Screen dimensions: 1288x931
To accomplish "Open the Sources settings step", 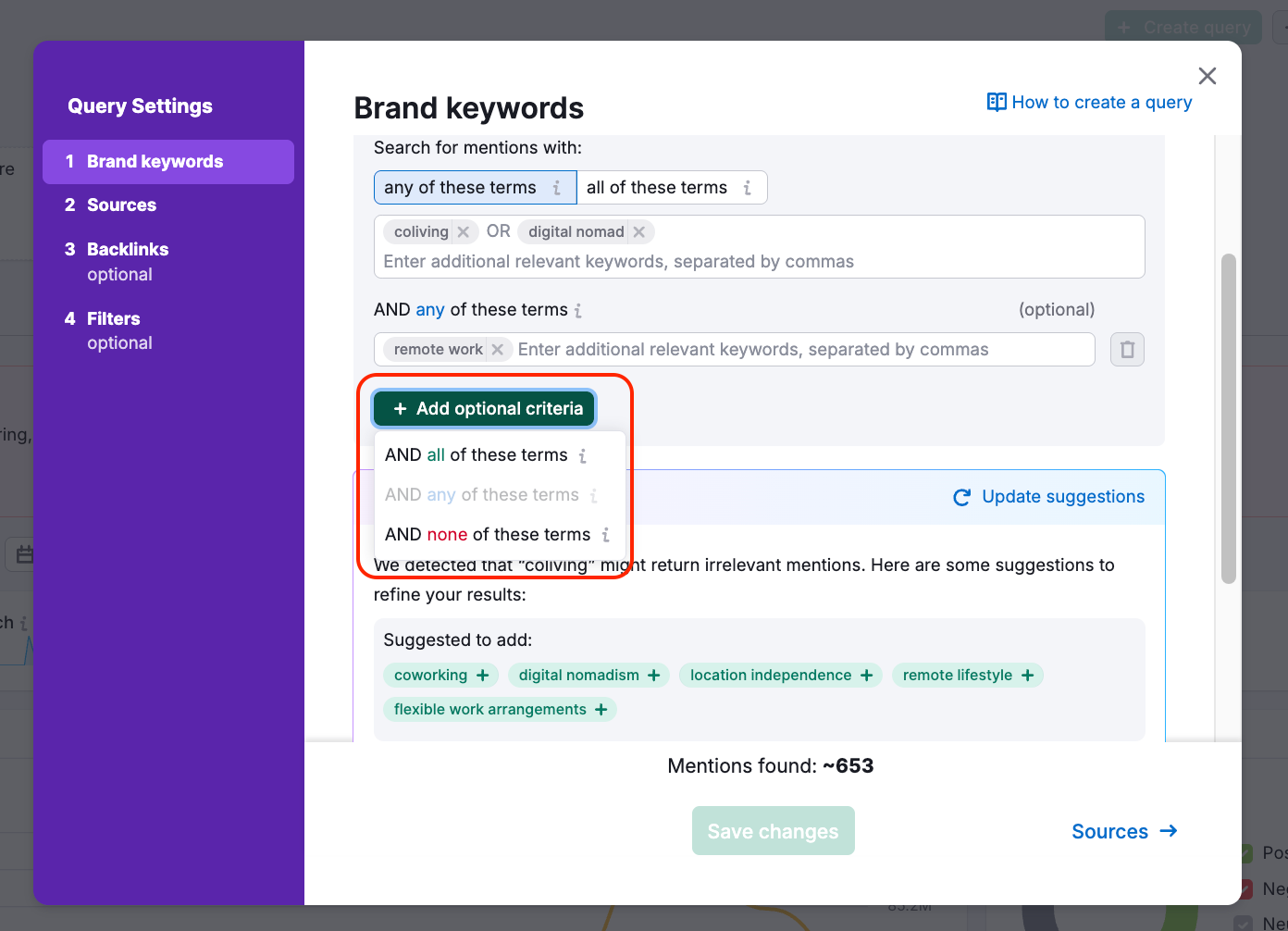I will [x=121, y=205].
